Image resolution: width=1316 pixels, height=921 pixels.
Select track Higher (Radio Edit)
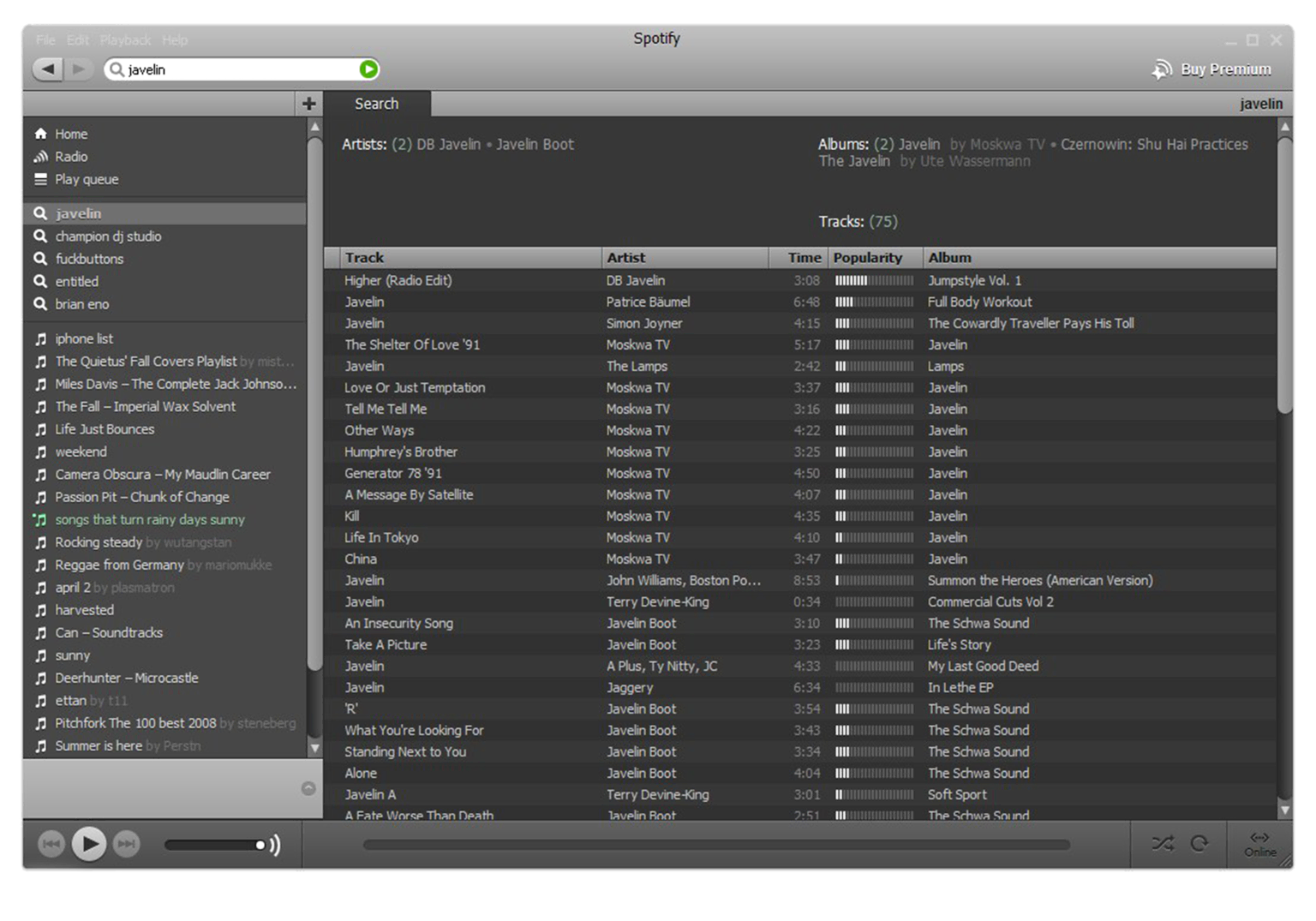coord(398,280)
